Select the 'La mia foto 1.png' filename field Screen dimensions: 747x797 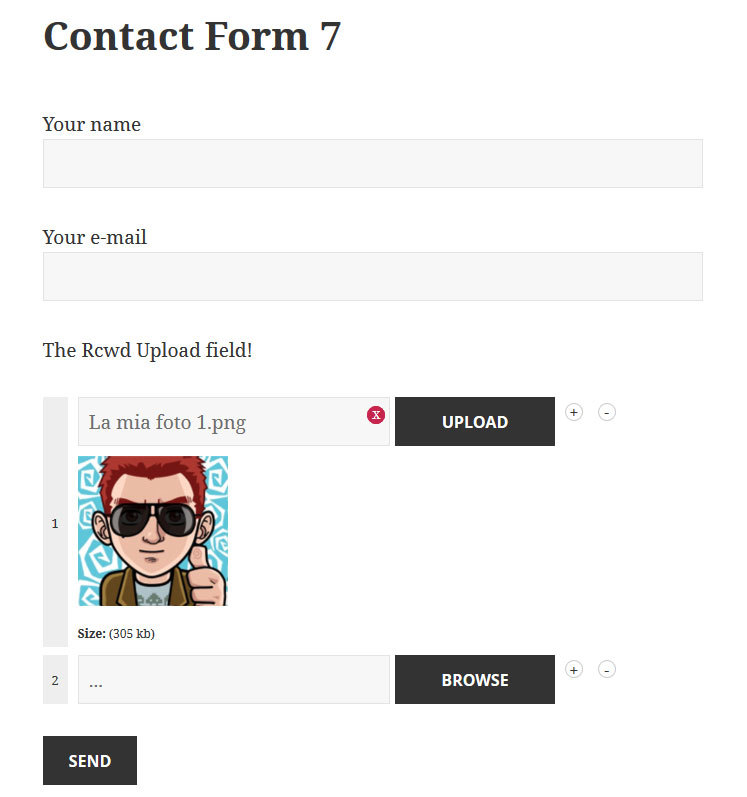[x=220, y=422]
